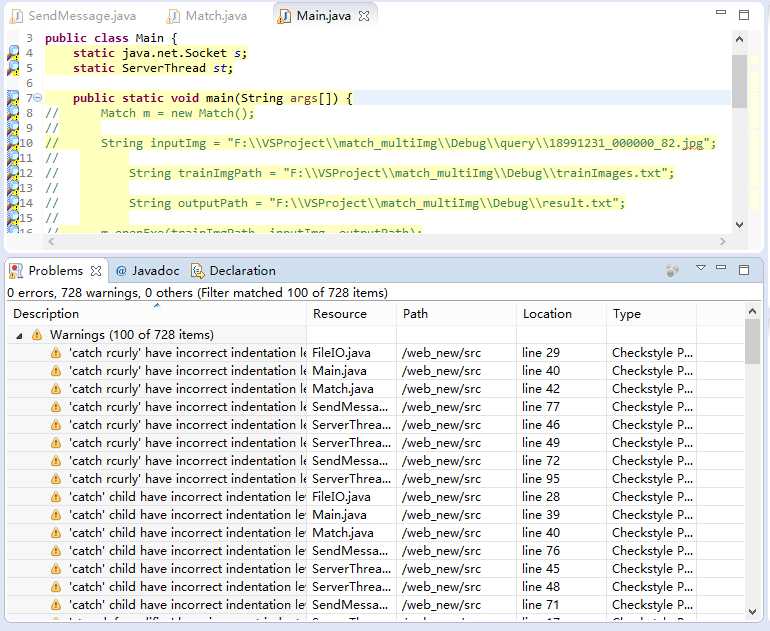Collapse the main method fold at line 7
This screenshot has height=631, width=770.
click(37, 98)
